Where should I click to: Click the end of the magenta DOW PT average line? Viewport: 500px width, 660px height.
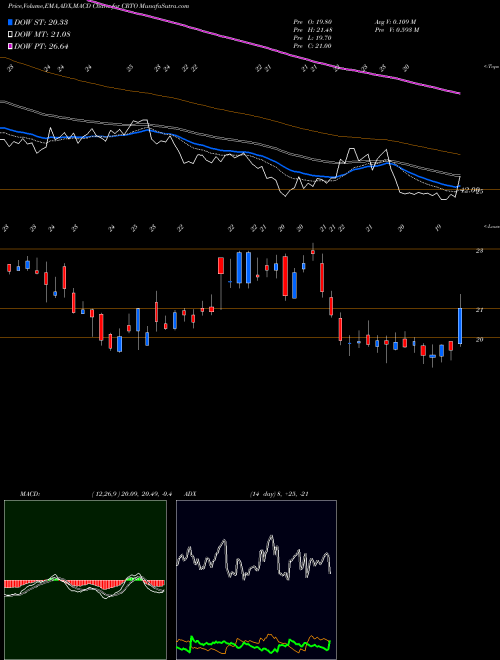458,93
